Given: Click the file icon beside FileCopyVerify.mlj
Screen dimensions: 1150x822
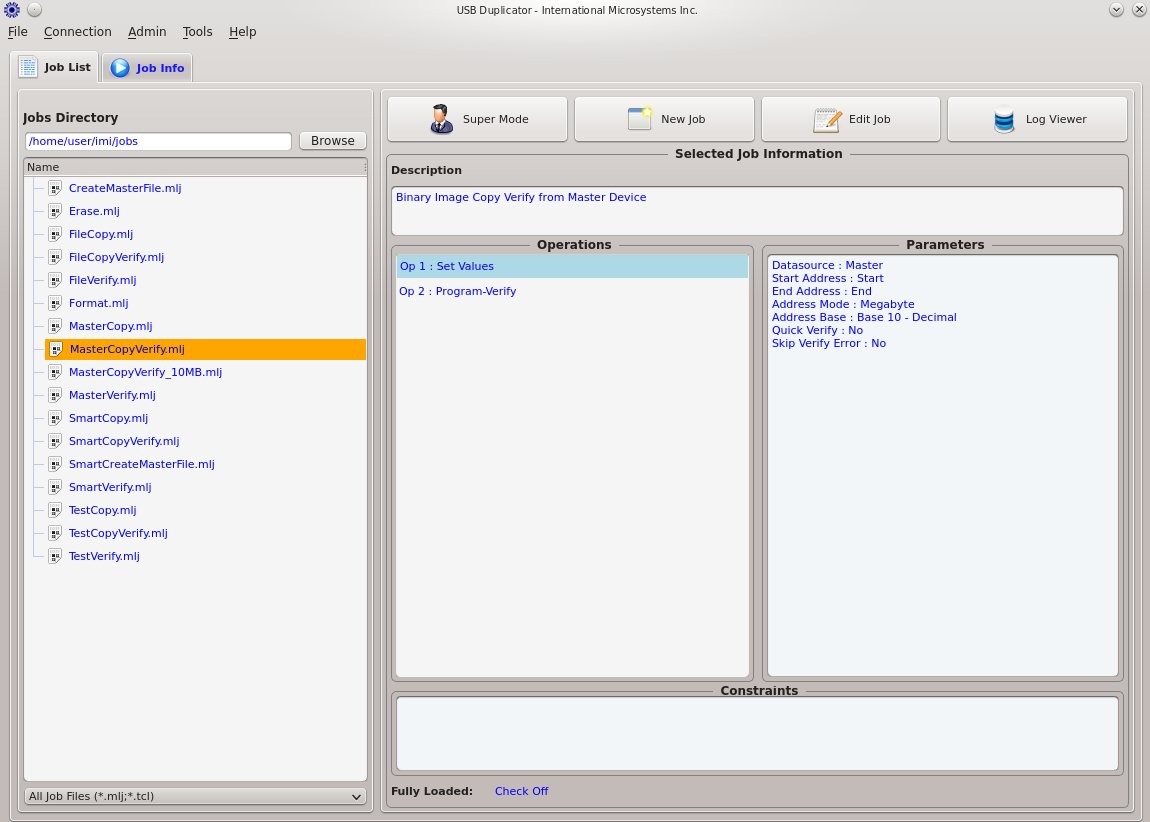Looking at the screenshot, I should coord(55,257).
